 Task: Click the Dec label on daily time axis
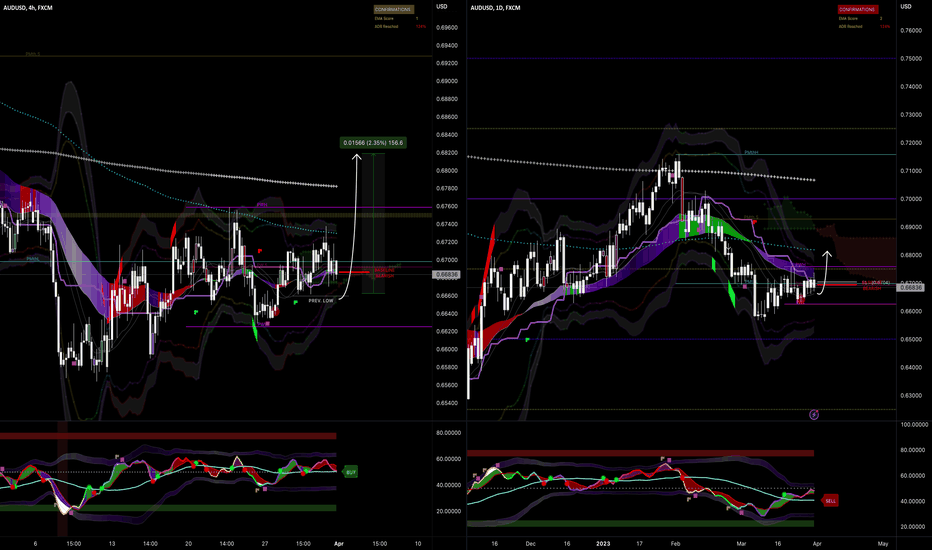coord(530,543)
